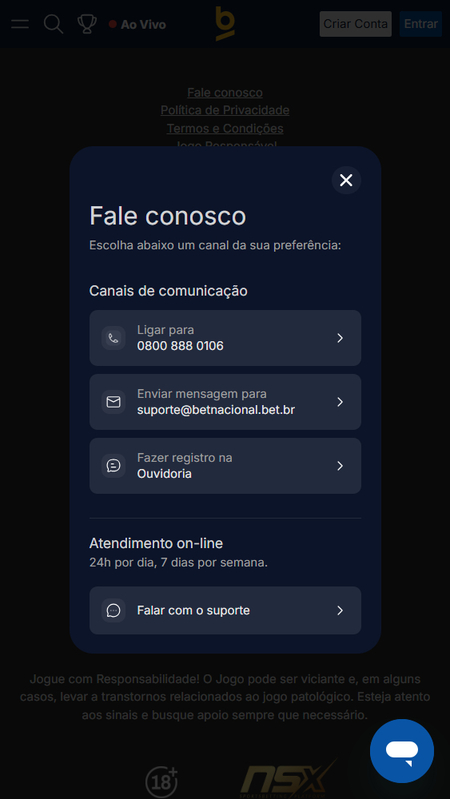
Task: Open the blue floating chat widget
Action: pos(402,751)
